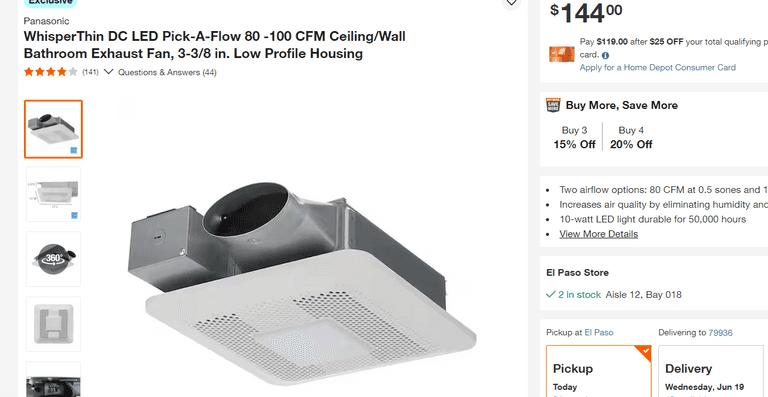Select the dimensions diagram thumbnail
This screenshot has width=768, height=397.
(53, 194)
